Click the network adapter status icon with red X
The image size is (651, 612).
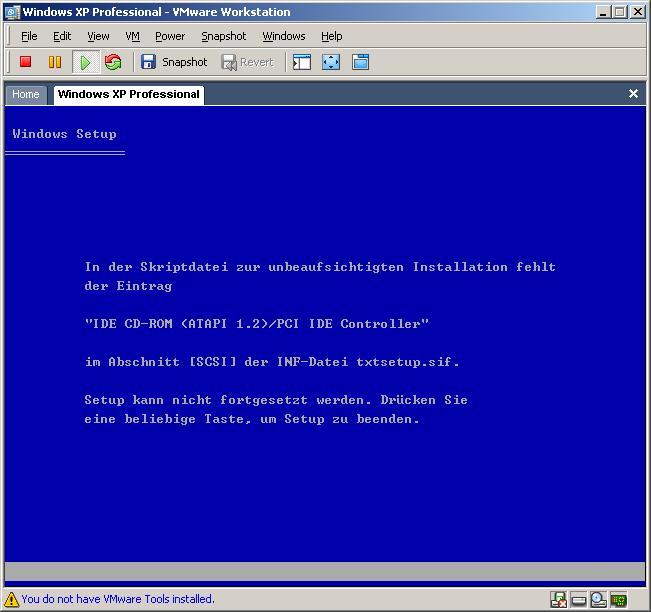point(558,600)
